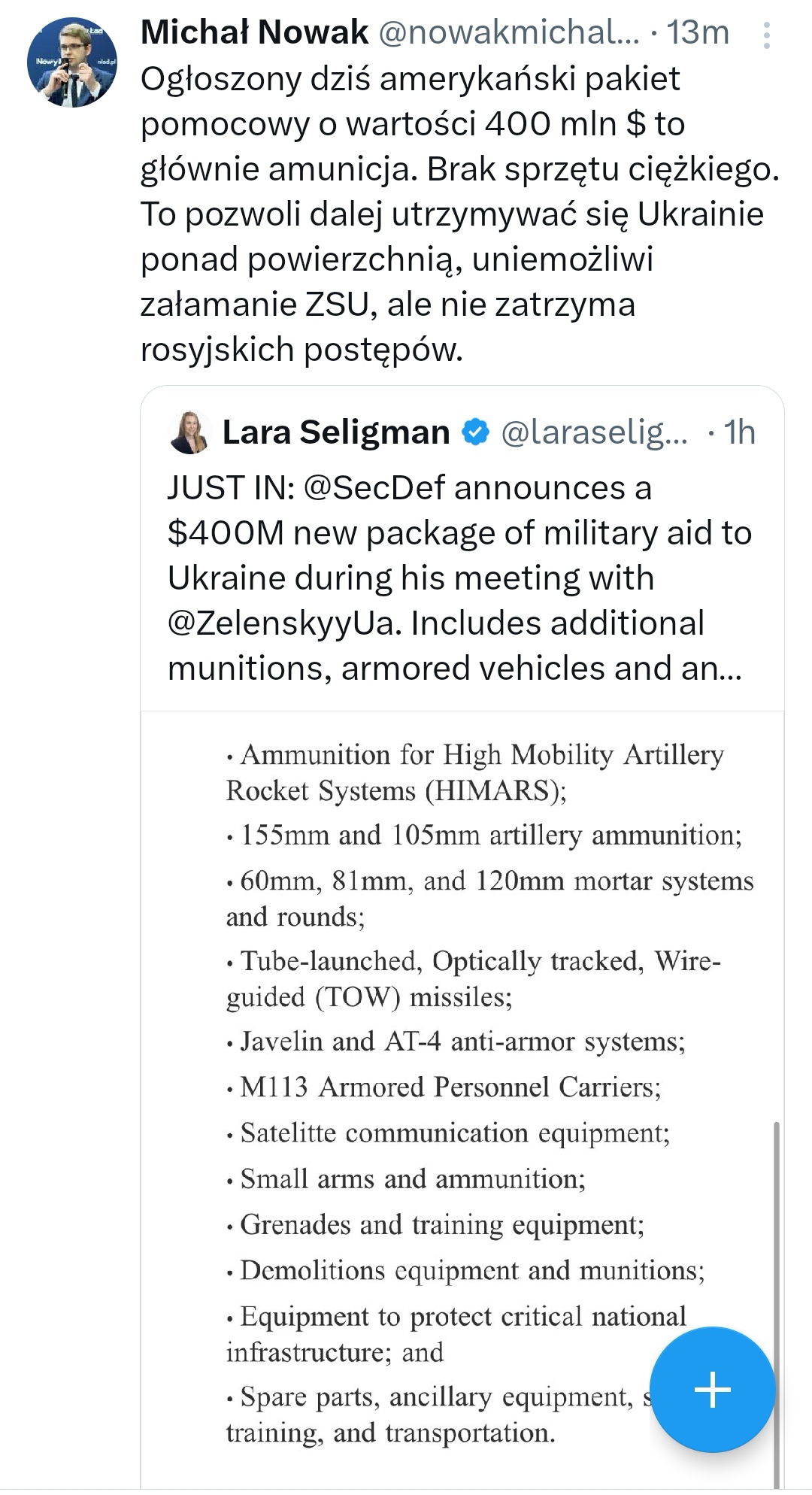
Task: Open Lara Seligman's display name
Action: click(x=336, y=432)
